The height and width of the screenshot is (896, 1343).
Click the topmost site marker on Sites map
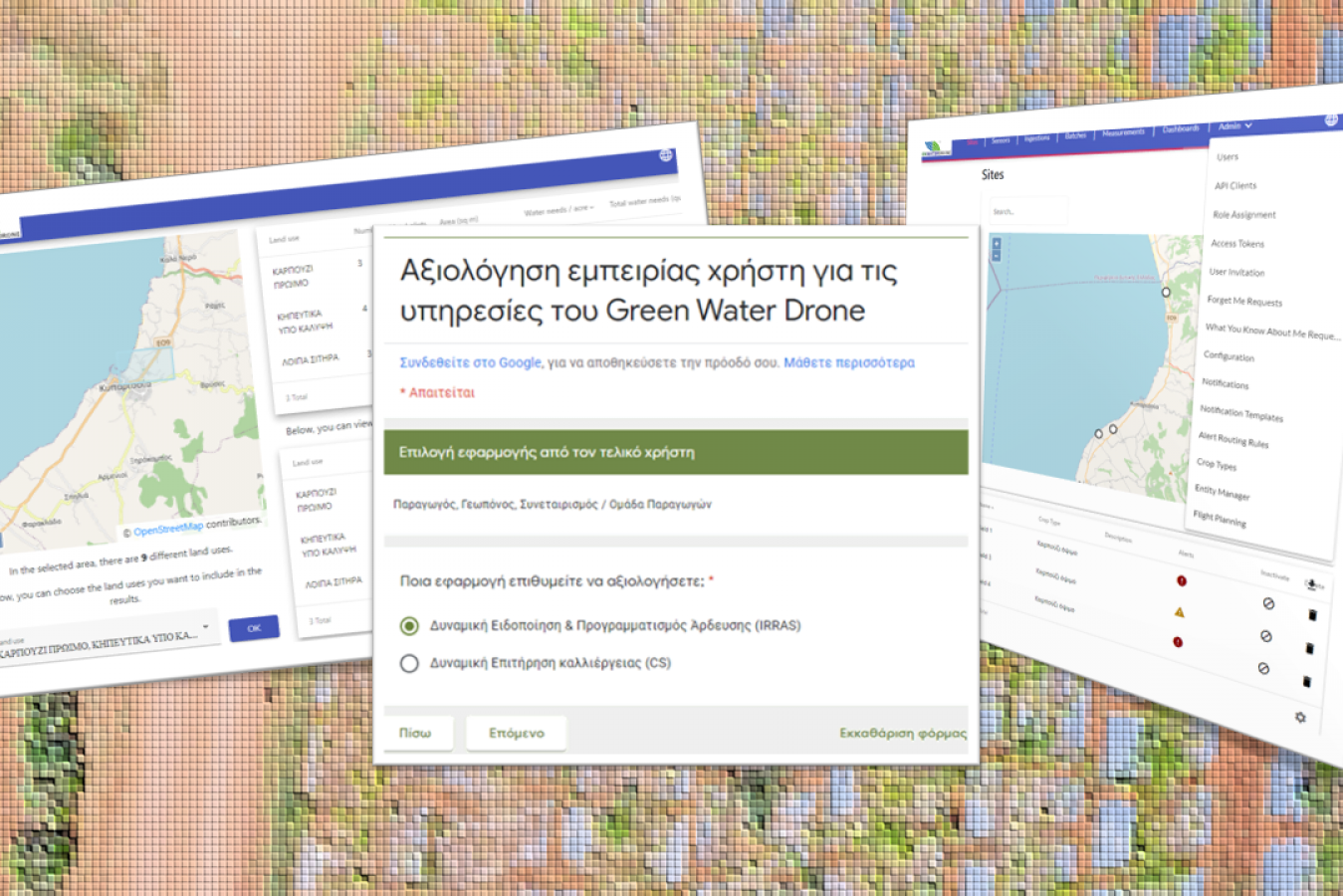1166,292
